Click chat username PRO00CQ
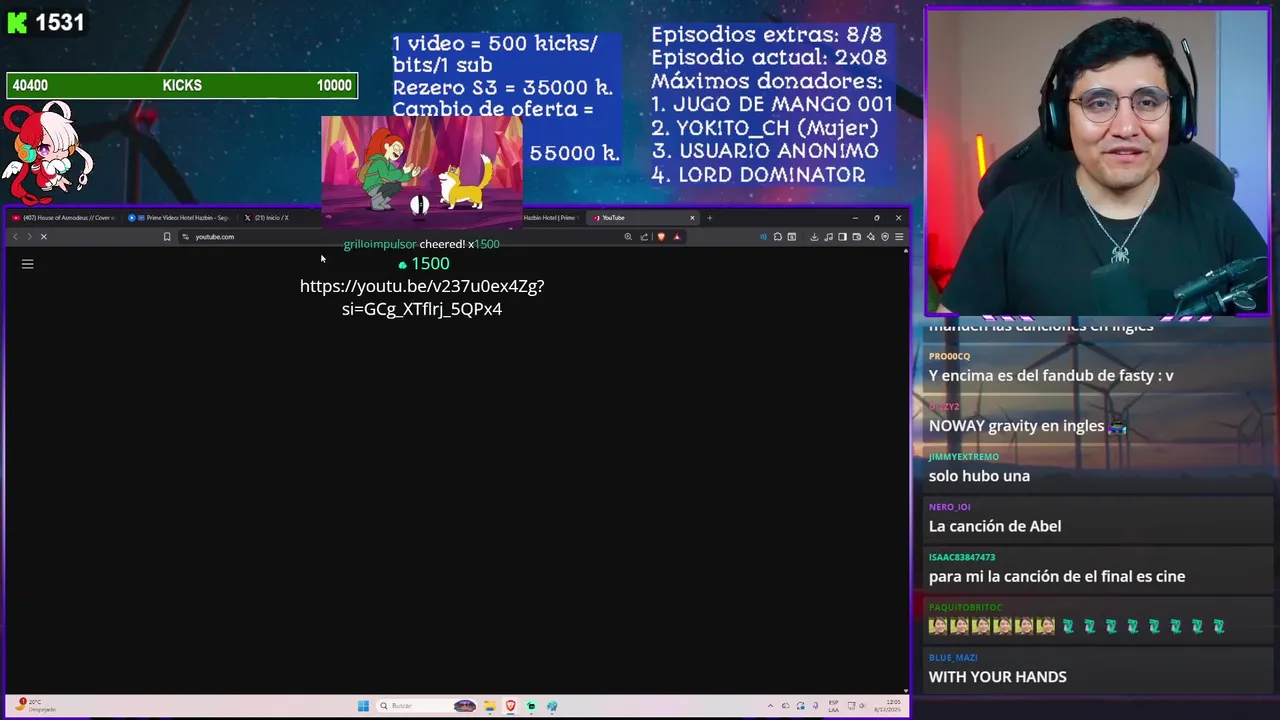1280x720 pixels. (949, 356)
